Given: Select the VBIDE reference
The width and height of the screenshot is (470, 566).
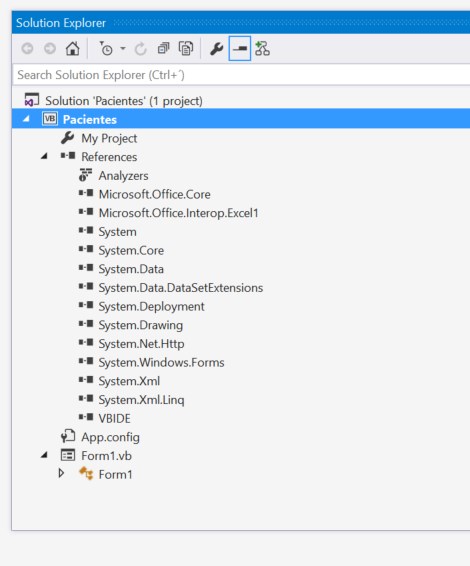Looking at the screenshot, I should click(x=114, y=419).
